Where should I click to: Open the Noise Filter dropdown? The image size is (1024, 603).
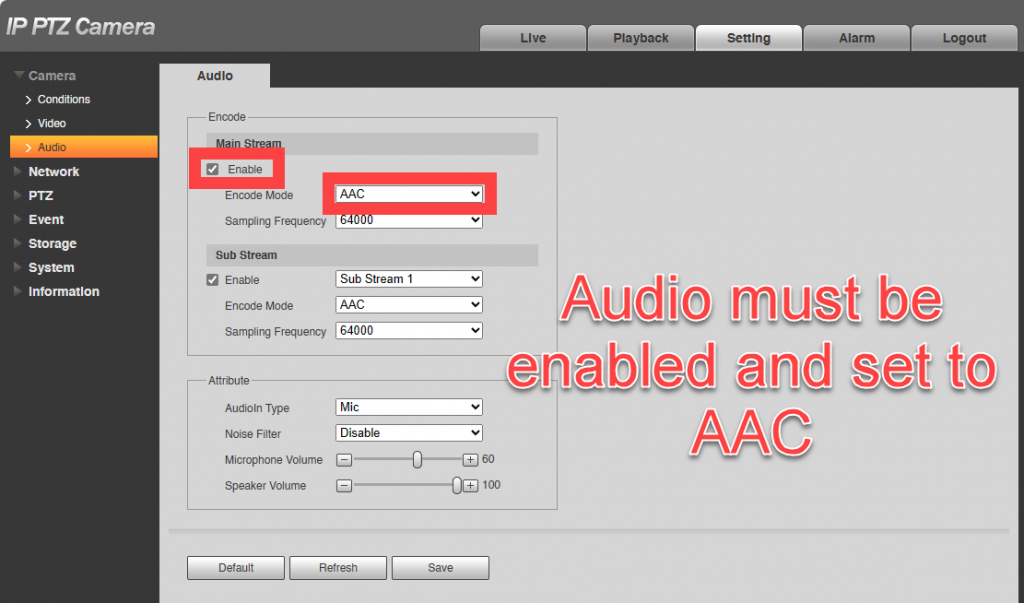[x=409, y=433]
